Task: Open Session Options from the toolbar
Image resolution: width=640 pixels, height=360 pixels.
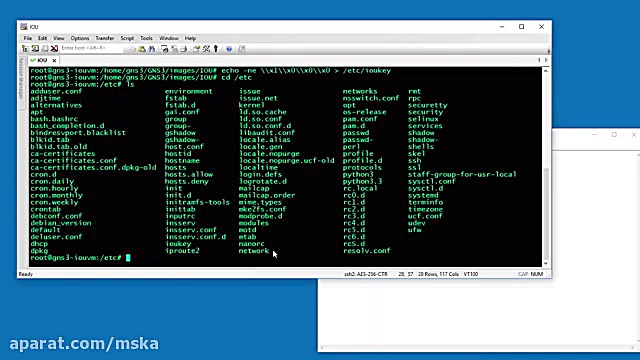Action: pyautogui.click(x=196, y=49)
